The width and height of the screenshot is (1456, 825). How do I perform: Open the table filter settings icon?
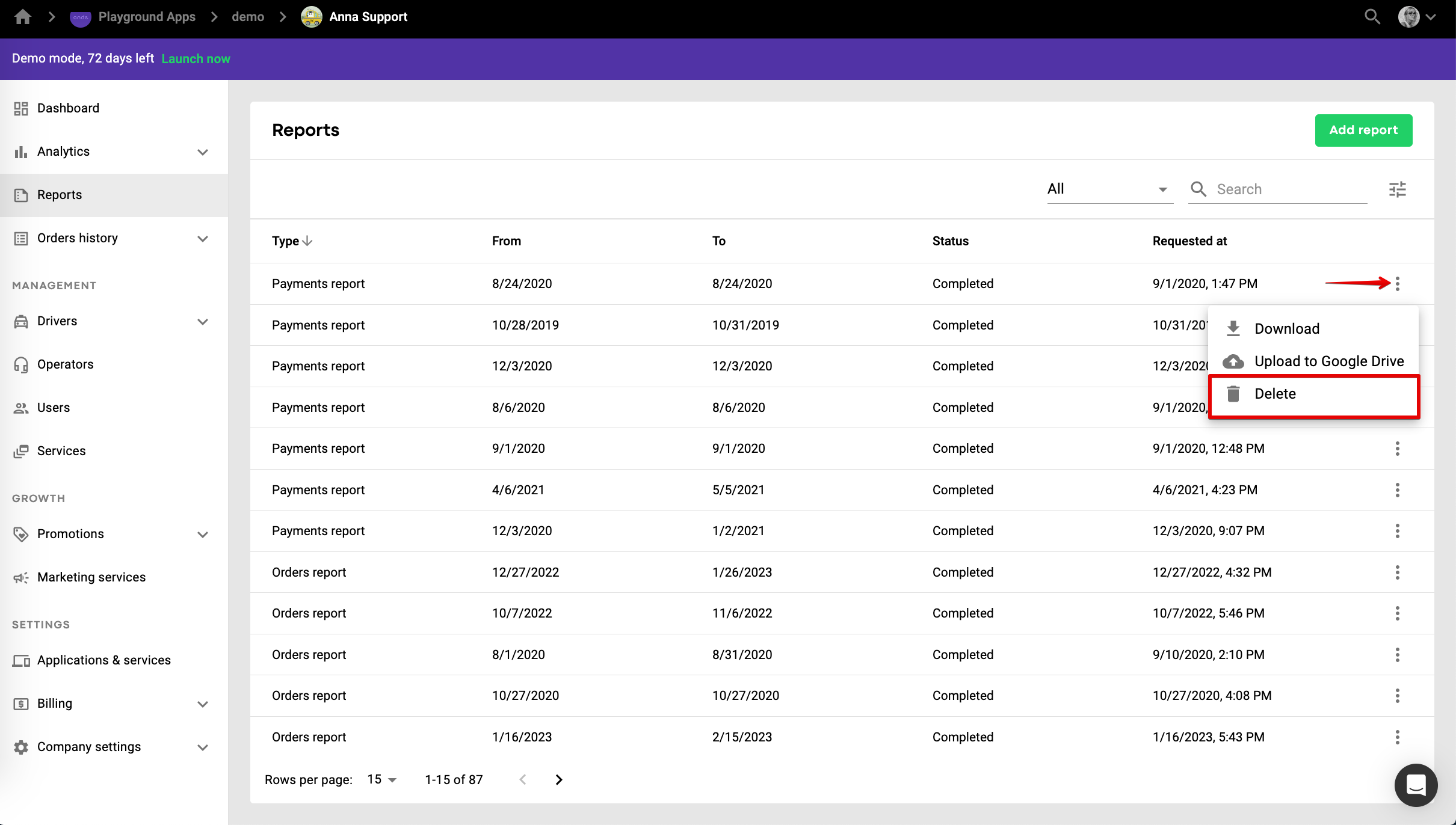pos(1397,189)
